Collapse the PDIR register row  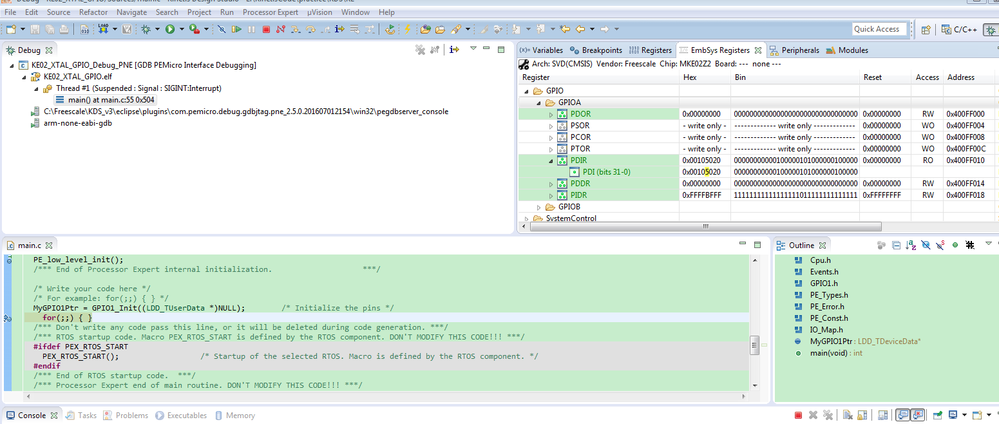(551, 161)
